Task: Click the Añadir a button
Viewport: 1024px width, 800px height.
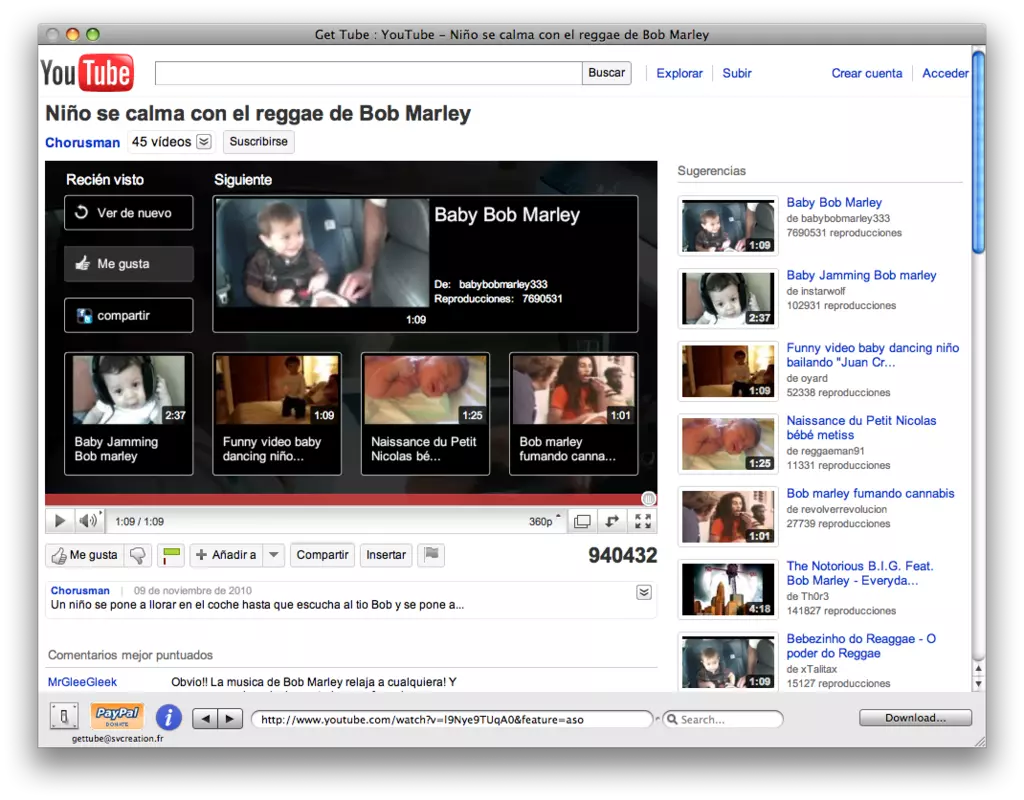Action: tap(227, 555)
